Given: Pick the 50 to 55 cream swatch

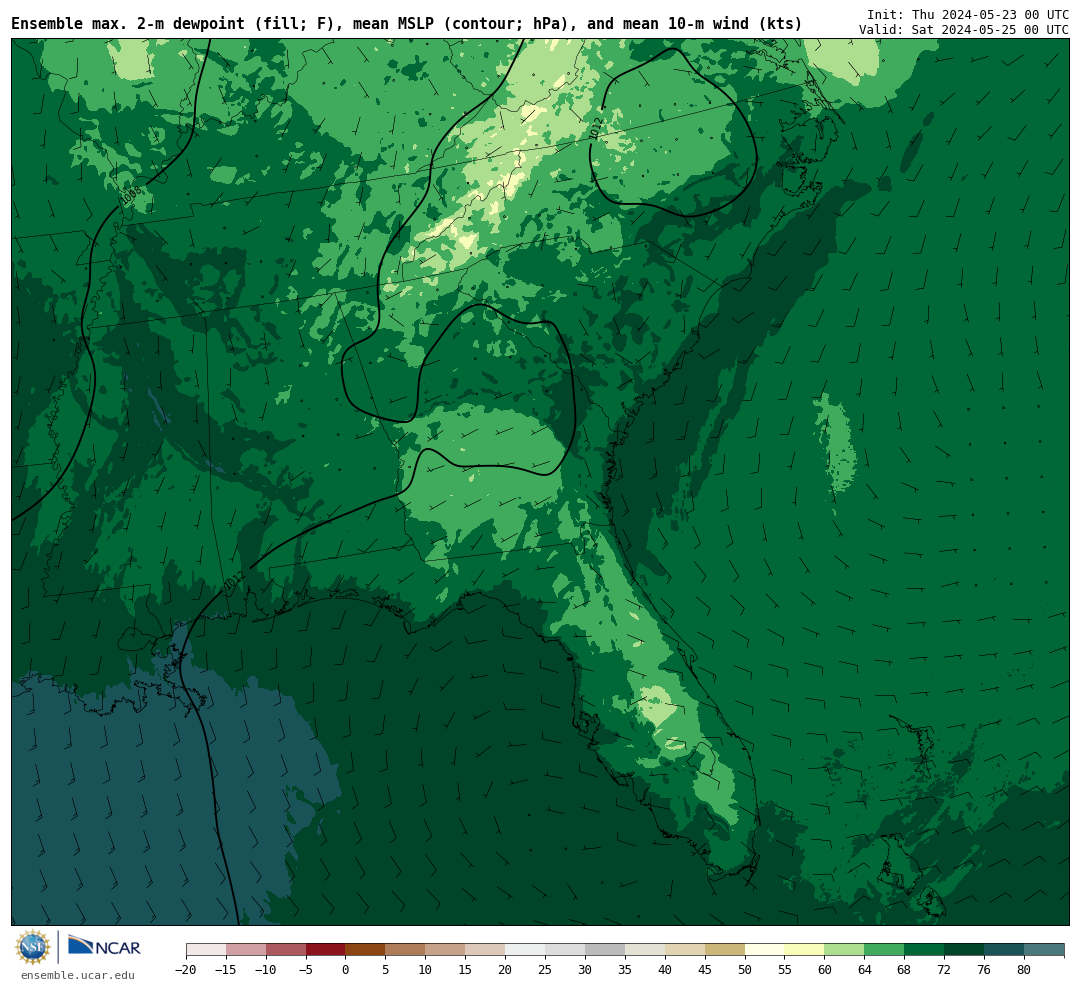Looking at the screenshot, I should click(x=765, y=950).
